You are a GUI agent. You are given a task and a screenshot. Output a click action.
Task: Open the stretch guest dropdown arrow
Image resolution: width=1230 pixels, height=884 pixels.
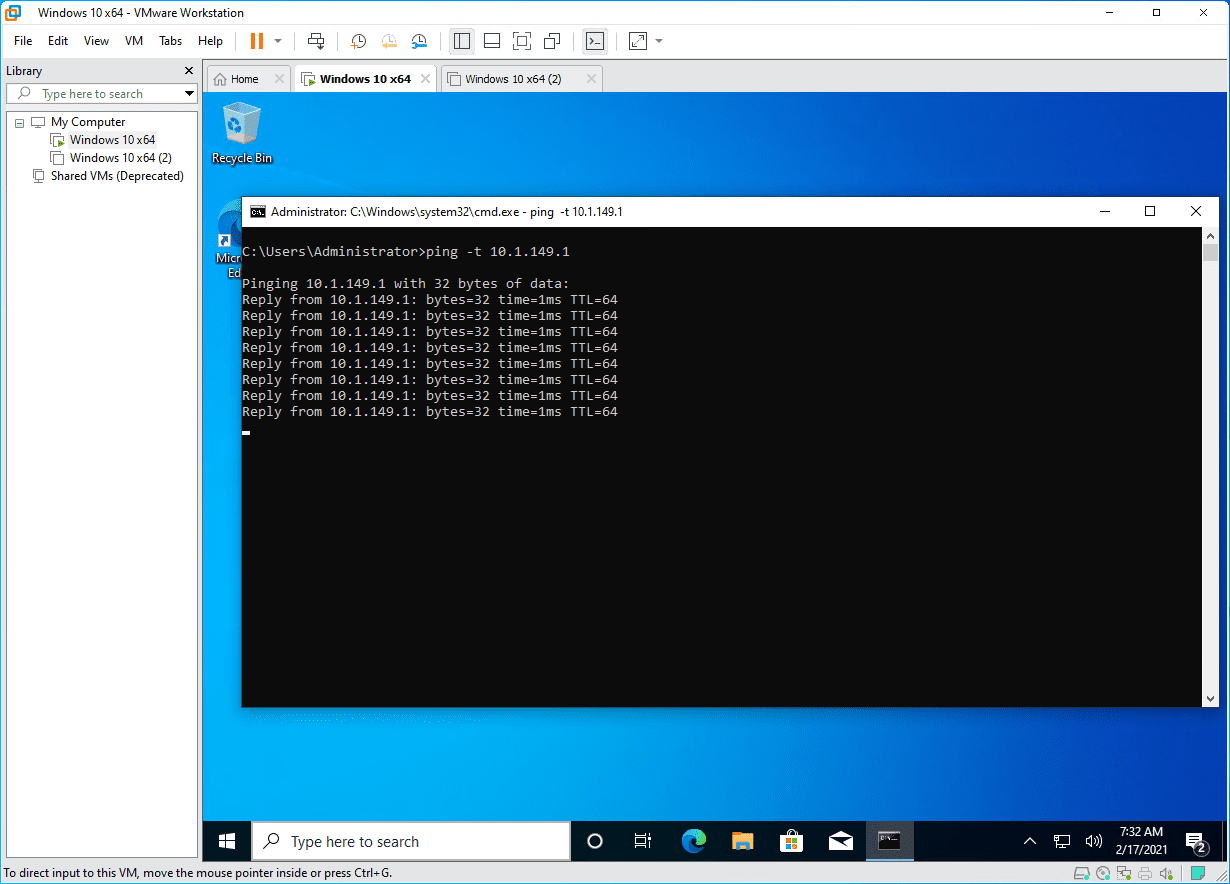tap(659, 41)
